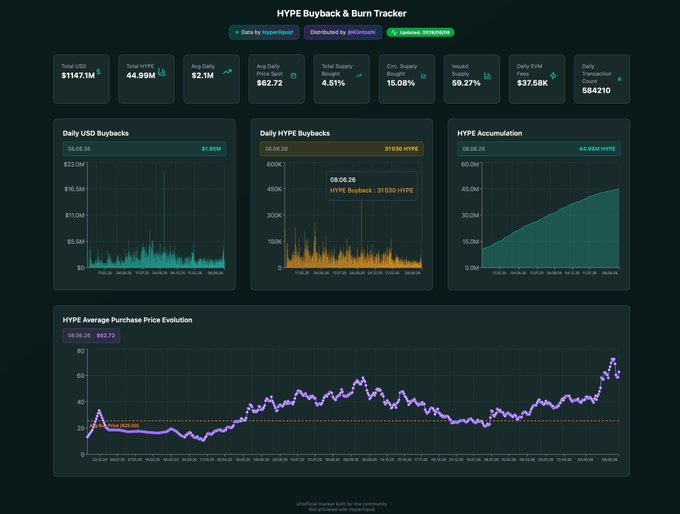Click the $22.0M axis label on USD Buybacks
The height and width of the screenshot is (514, 680).
(74, 164)
